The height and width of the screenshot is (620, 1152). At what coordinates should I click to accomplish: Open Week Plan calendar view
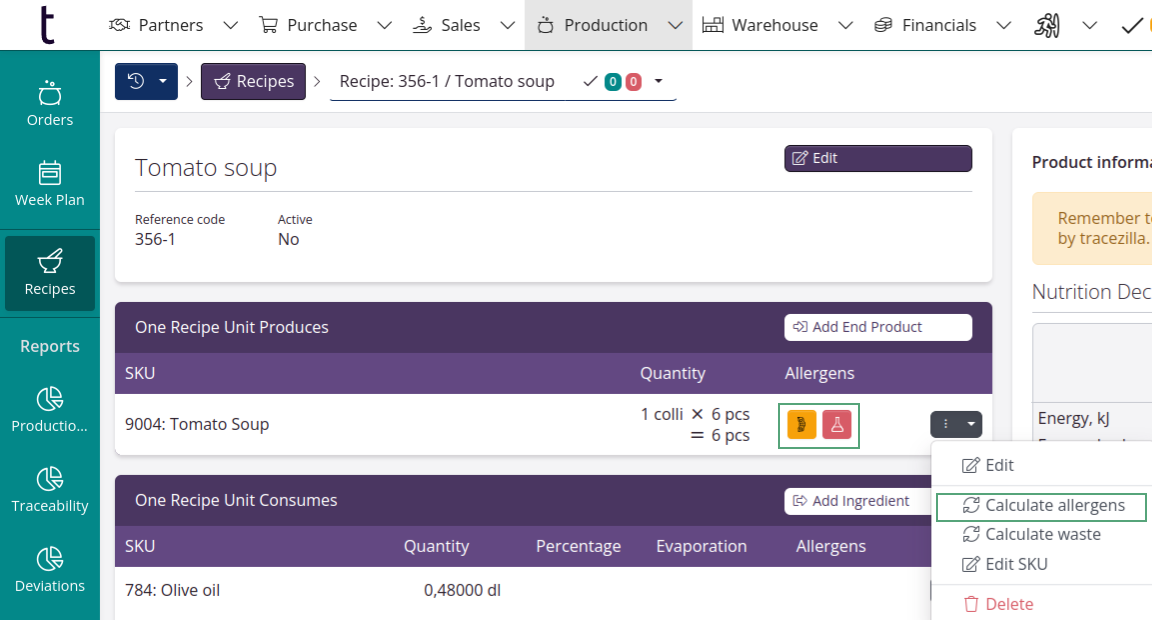(50, 184)
